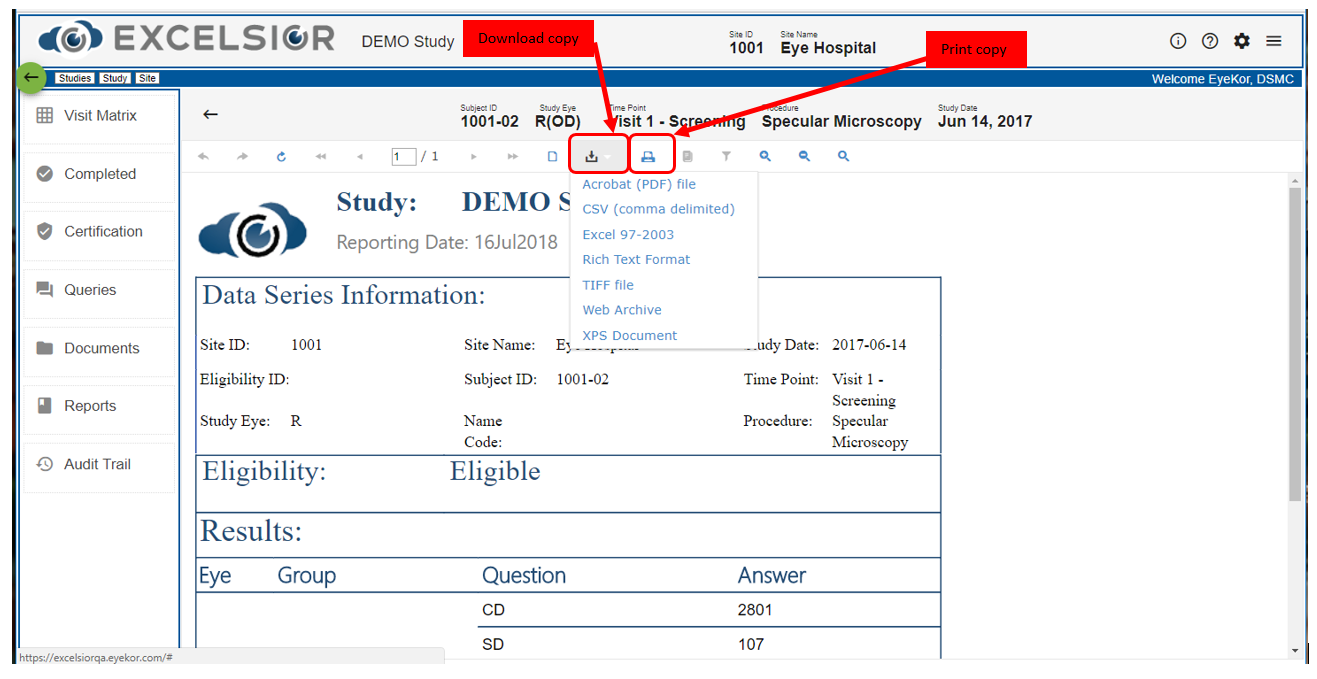Toggle document map icon in toolbar
Viewport: 1317px width, 679px height.
pos(687,156)
